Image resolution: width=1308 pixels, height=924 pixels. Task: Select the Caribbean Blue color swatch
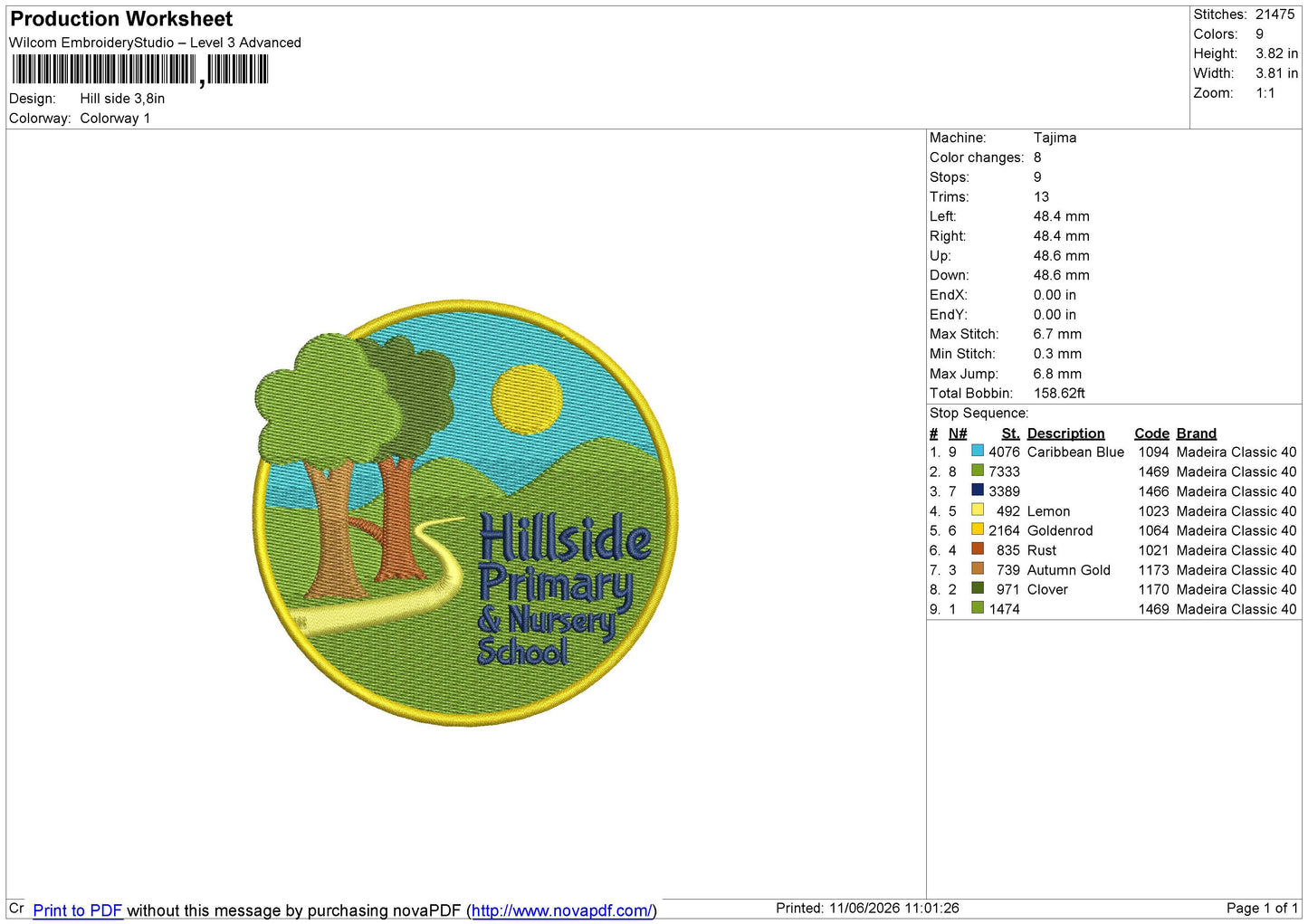[978, 451]
